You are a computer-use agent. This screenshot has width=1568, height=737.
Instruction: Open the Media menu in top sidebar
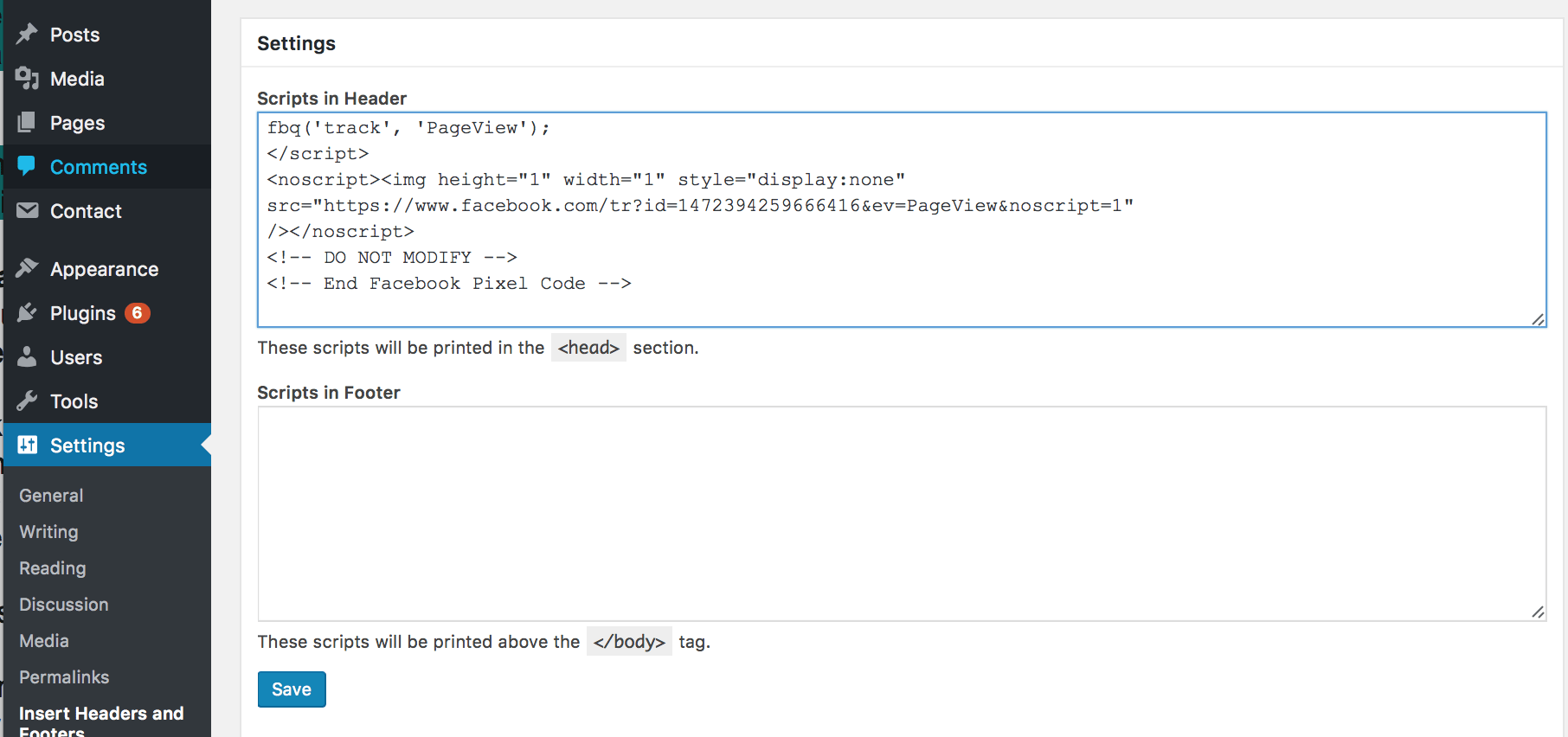[107, 79]
